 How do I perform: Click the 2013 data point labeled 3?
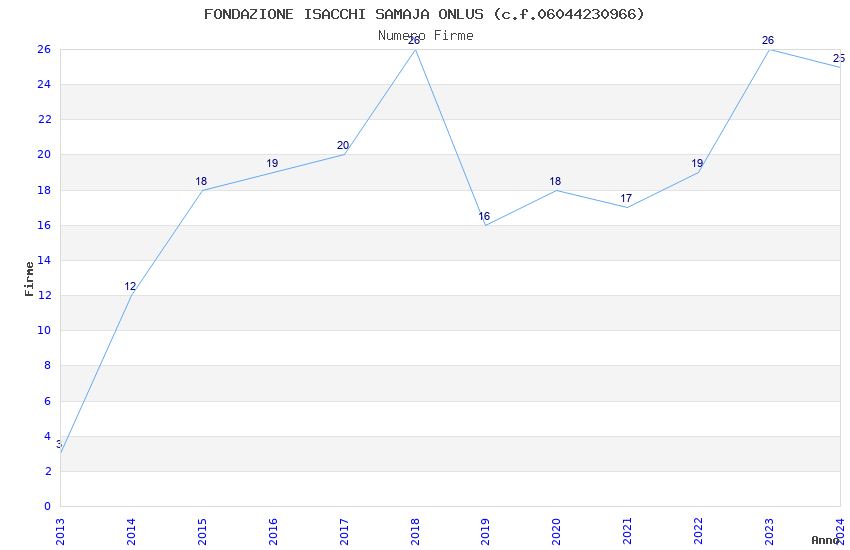pos(61,453)
